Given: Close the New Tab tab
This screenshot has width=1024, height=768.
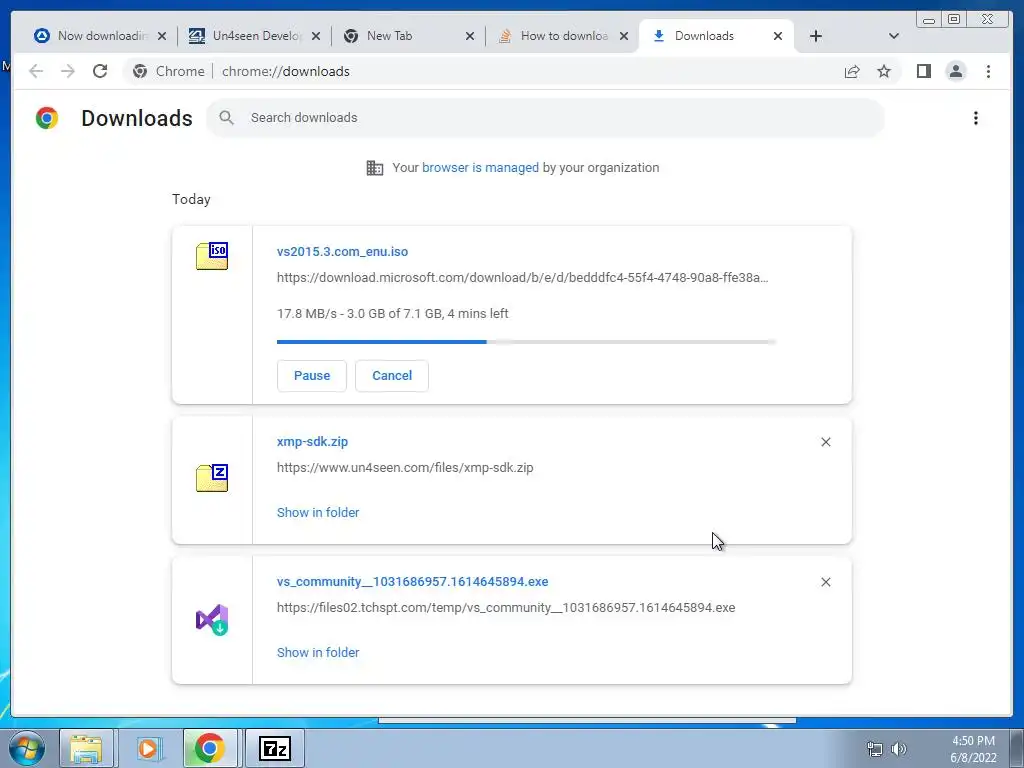Looking at the screenshot, I should click(x=470, y=36).
